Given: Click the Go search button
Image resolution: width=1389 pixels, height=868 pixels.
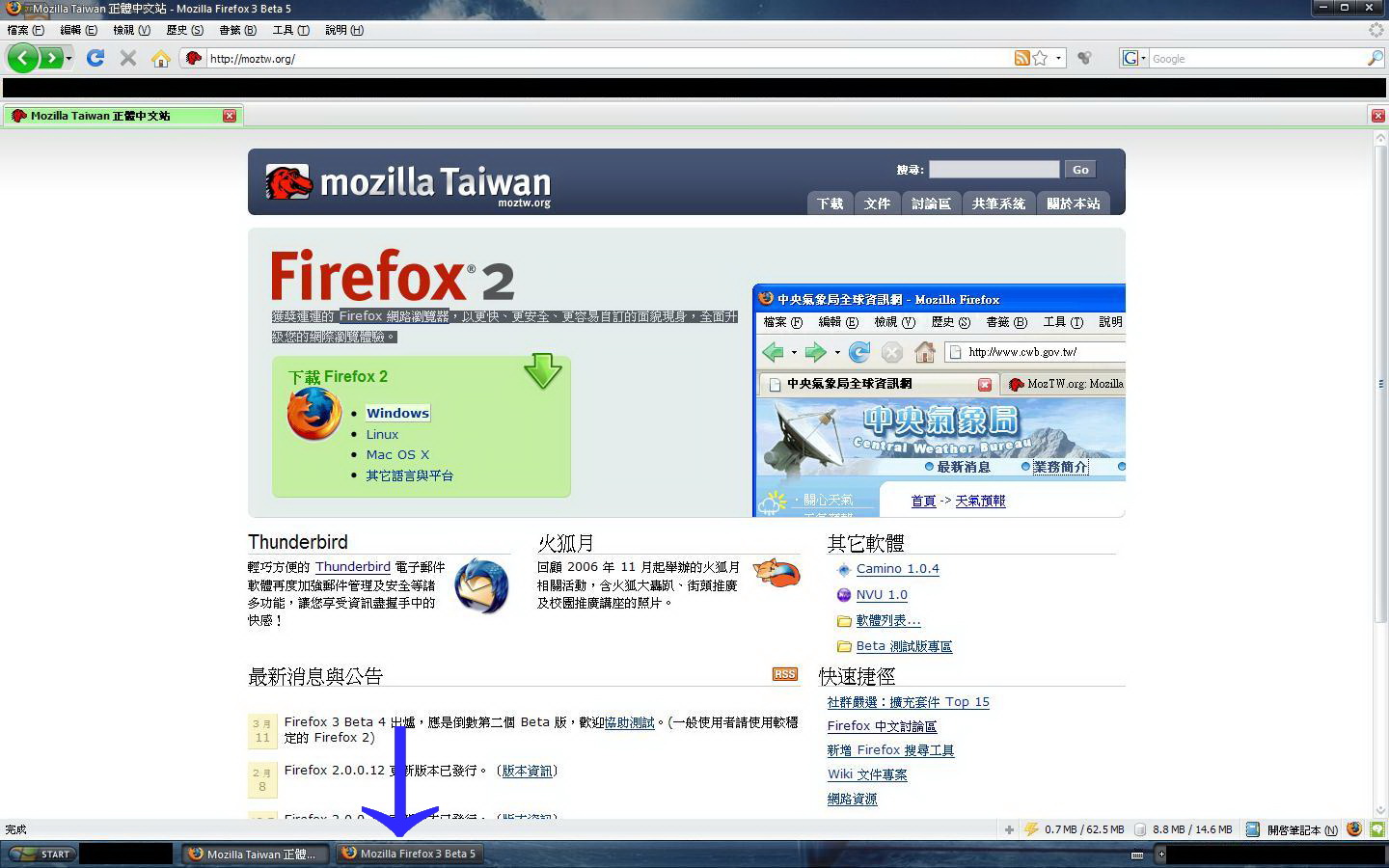Looking at the screenshot, I should [1080, 170].
